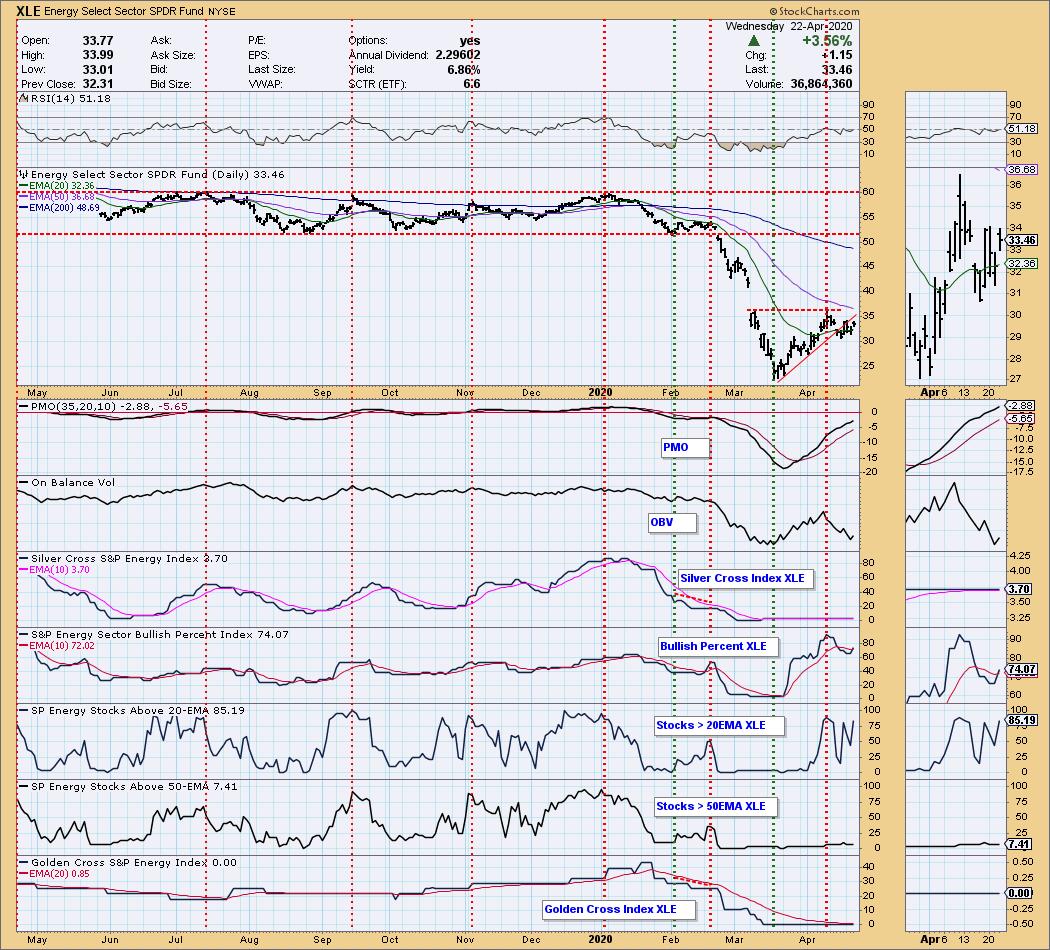1050x950 pixels.
Task: Click the EMA(20) 32.36 legend entry
Action: (62, 186)
